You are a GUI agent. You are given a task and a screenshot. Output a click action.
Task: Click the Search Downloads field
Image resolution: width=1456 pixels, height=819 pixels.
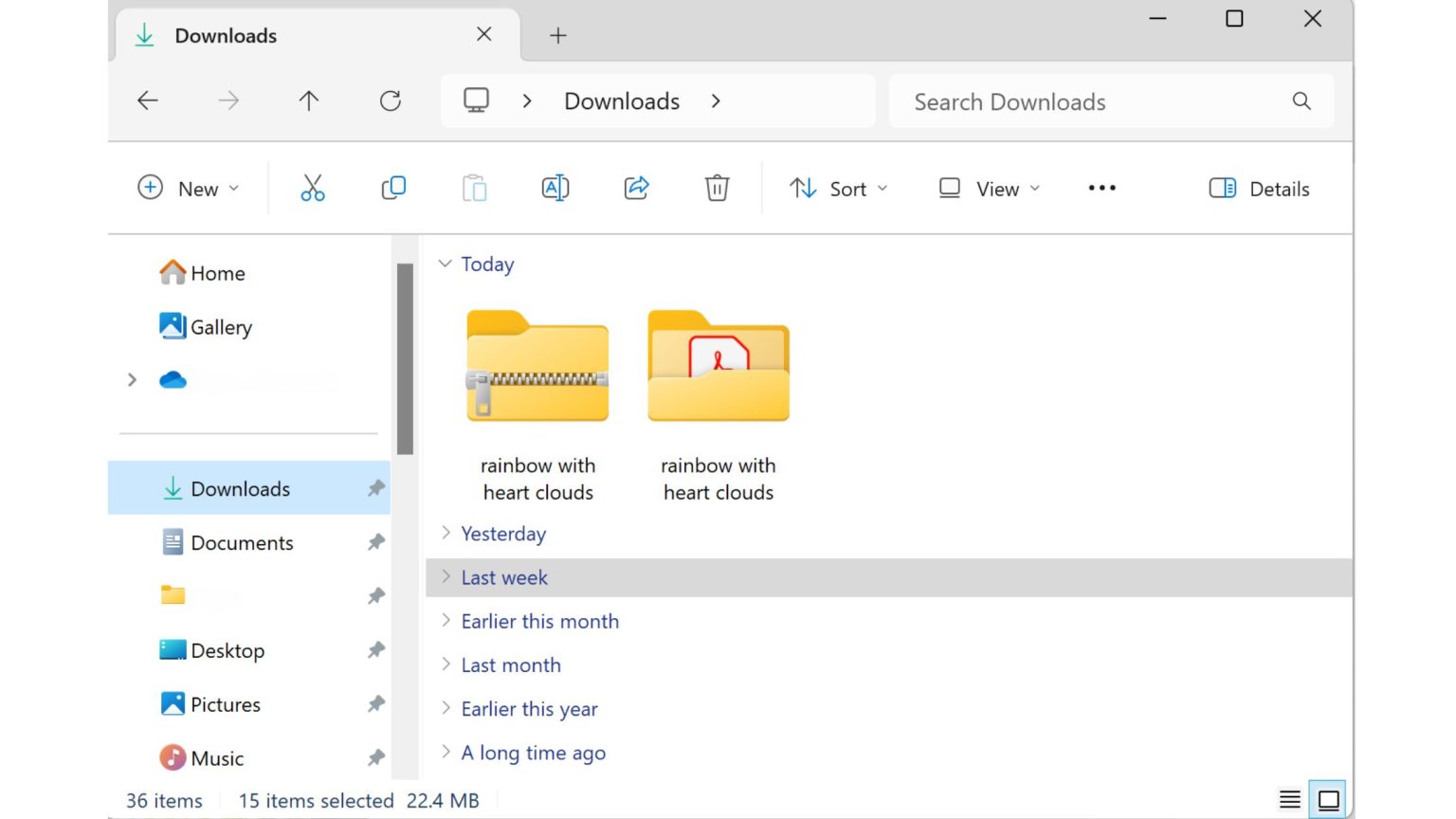(1090, 101)
